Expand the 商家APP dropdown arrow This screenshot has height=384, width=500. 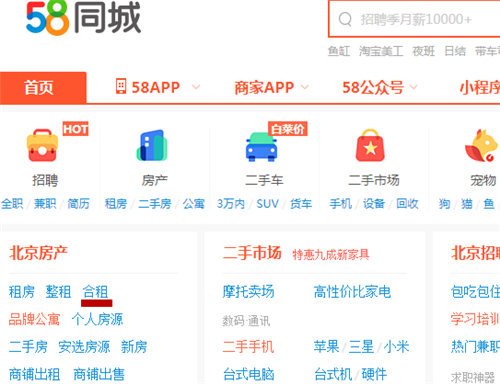pos(305,87)
